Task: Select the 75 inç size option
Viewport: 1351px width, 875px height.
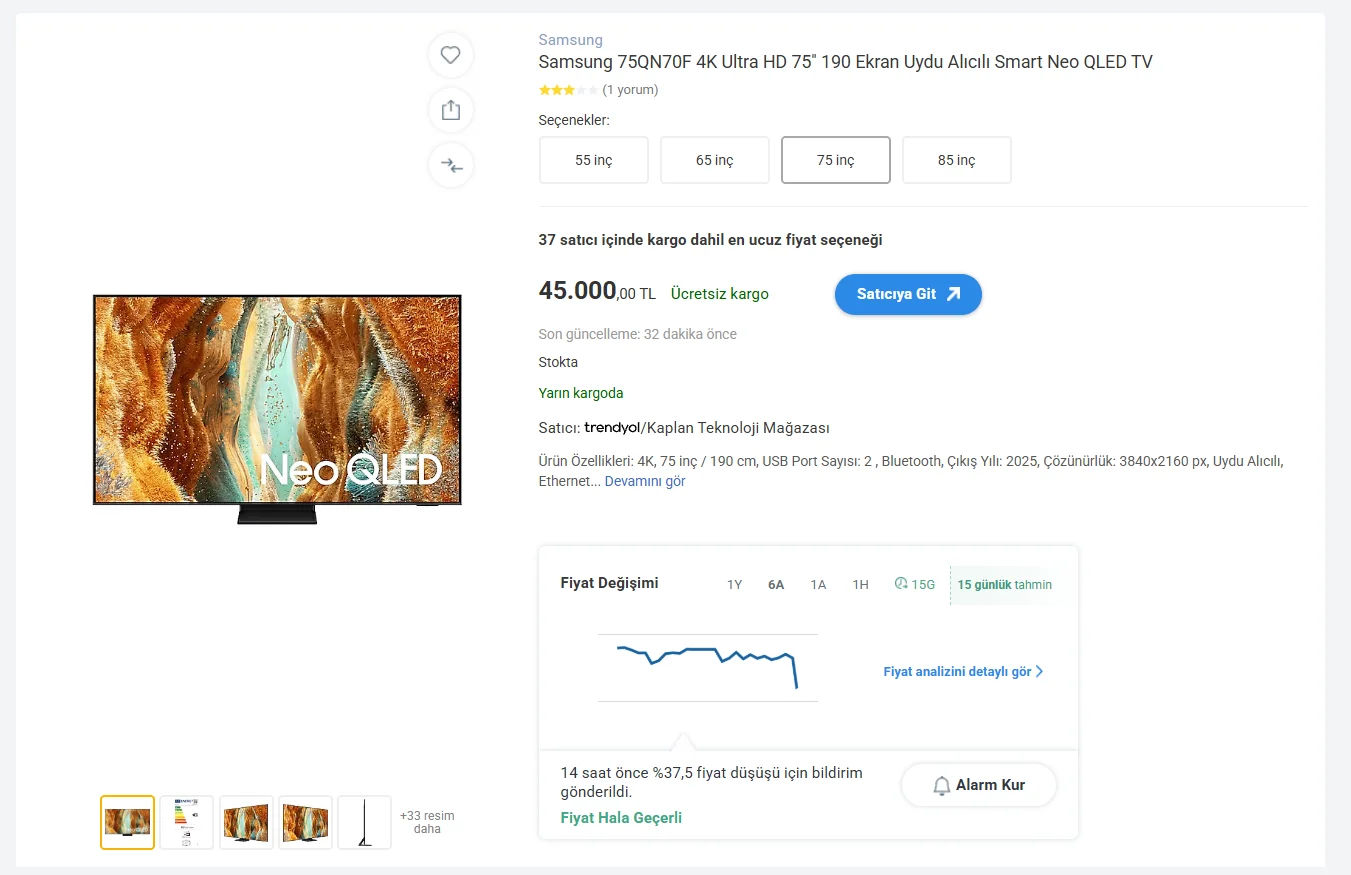Action: [836, 160]
